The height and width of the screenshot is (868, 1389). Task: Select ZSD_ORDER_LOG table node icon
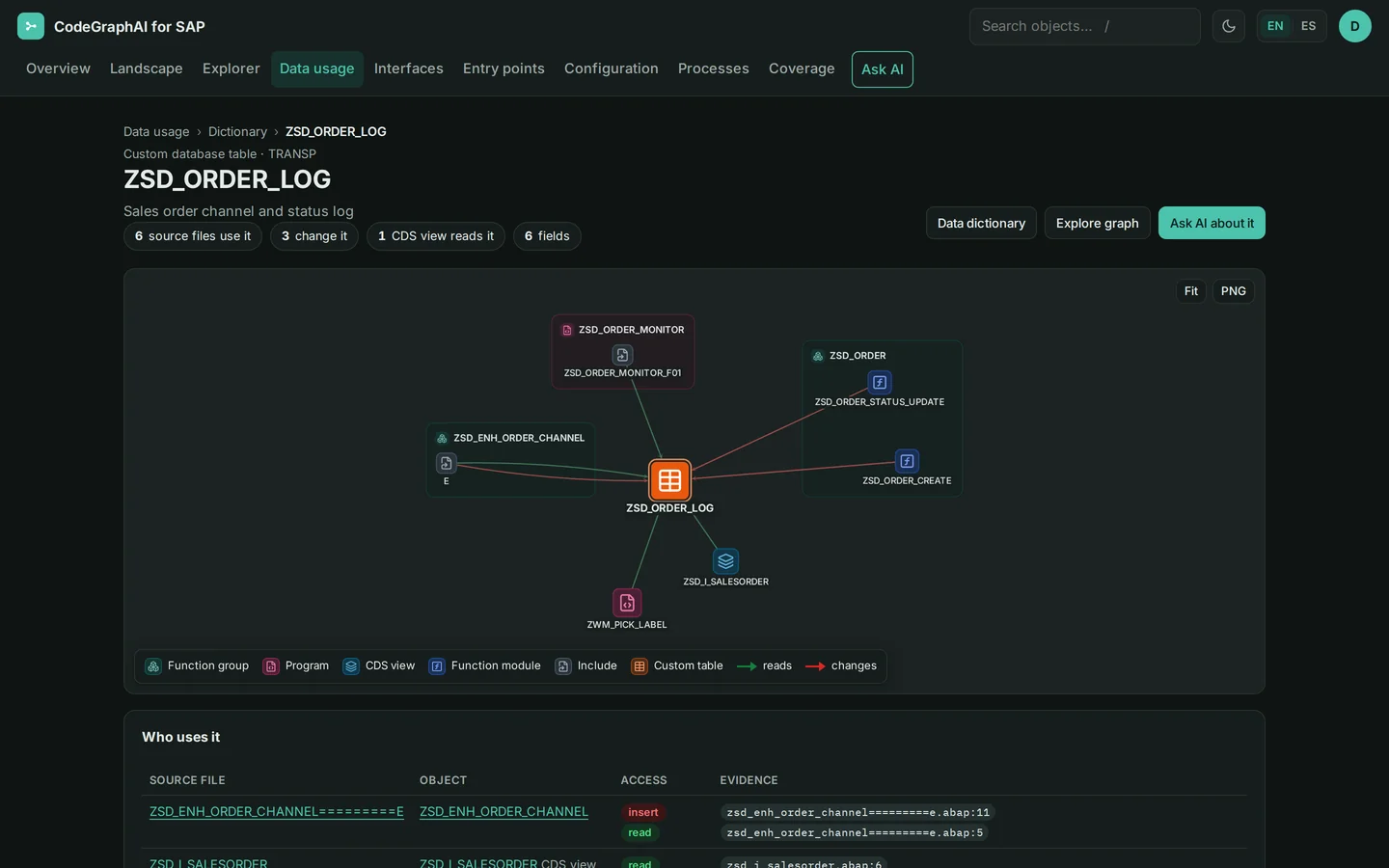669,480
